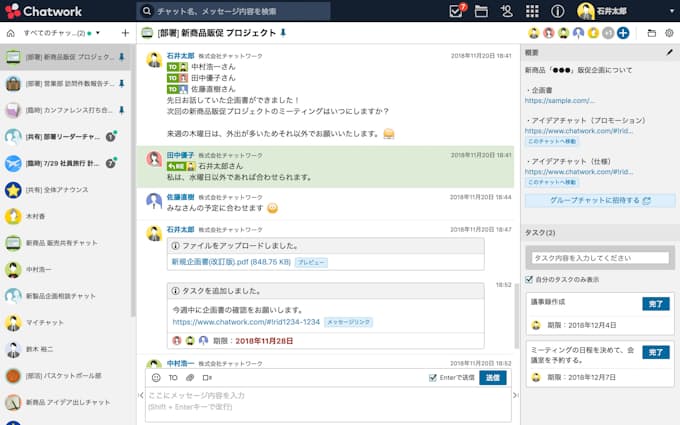Image resolution: width=680 pixels, height=425 pixels.
Task: Open file management icon in top bar
Action: (x=481, y=11)
